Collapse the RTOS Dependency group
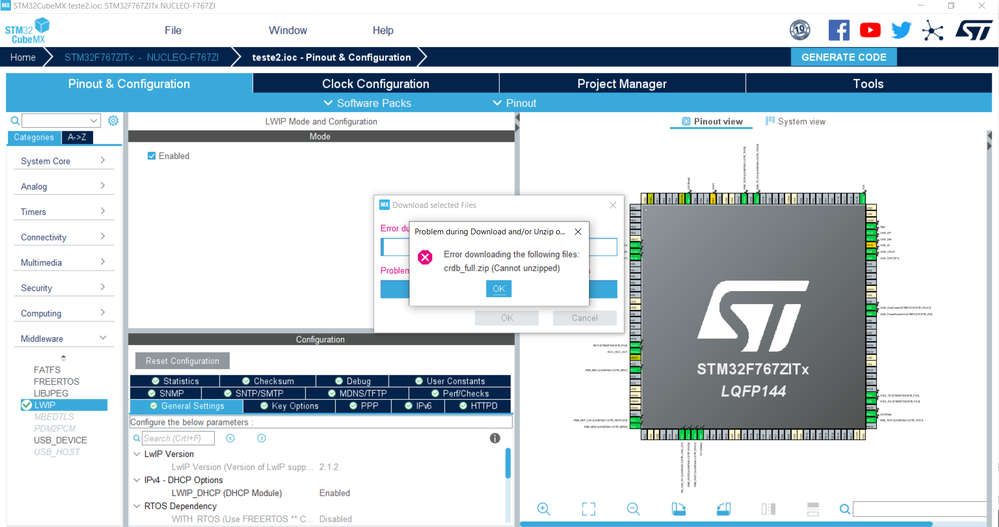The height and width of the screenshot is (527, 999). click(136, 506)
